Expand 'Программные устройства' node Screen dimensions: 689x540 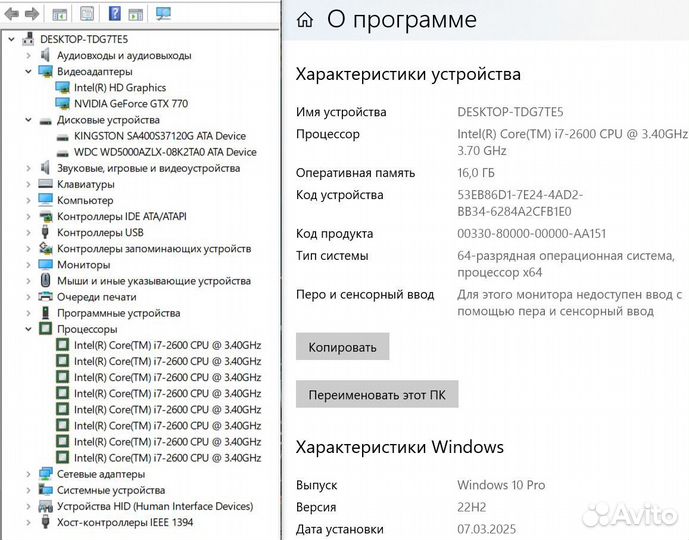(29, 313)
